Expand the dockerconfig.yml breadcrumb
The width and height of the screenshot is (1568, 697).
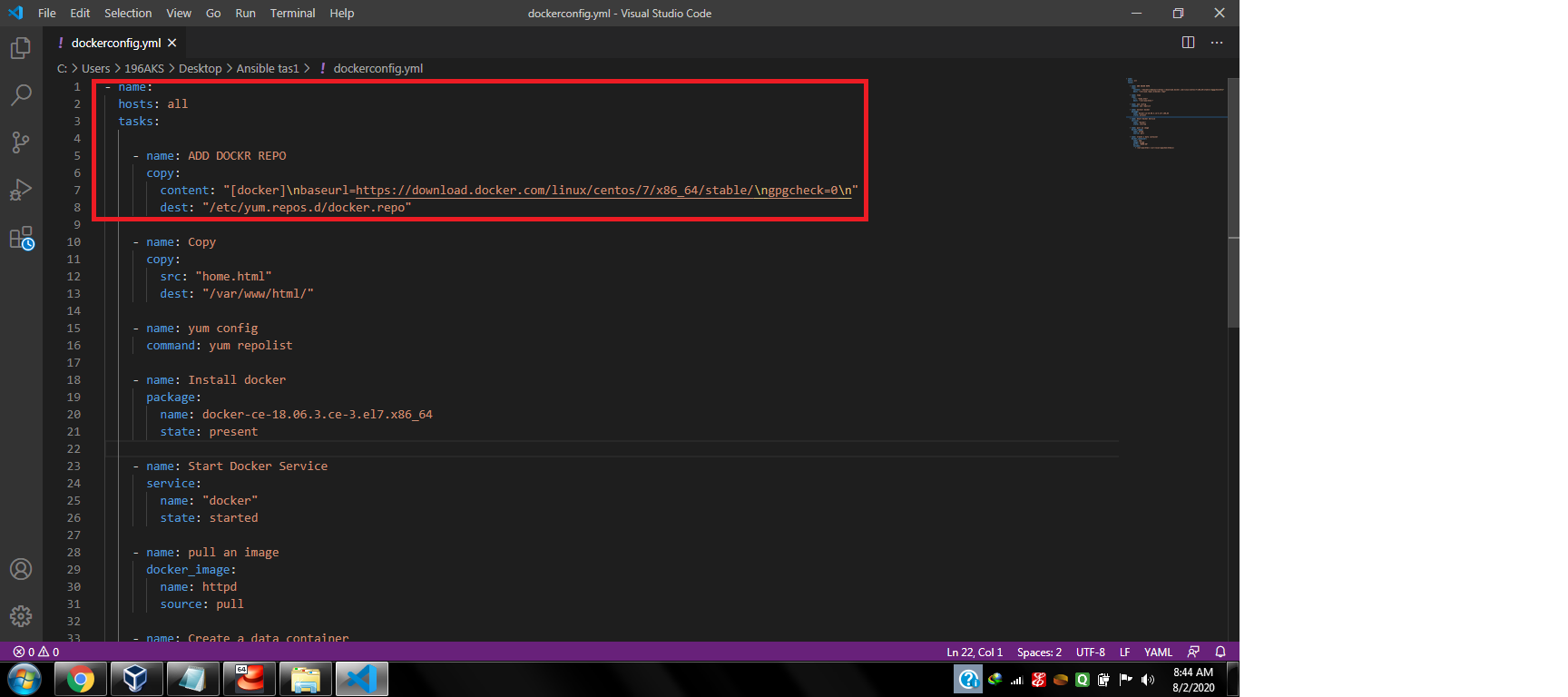click(x=377, y=68)
